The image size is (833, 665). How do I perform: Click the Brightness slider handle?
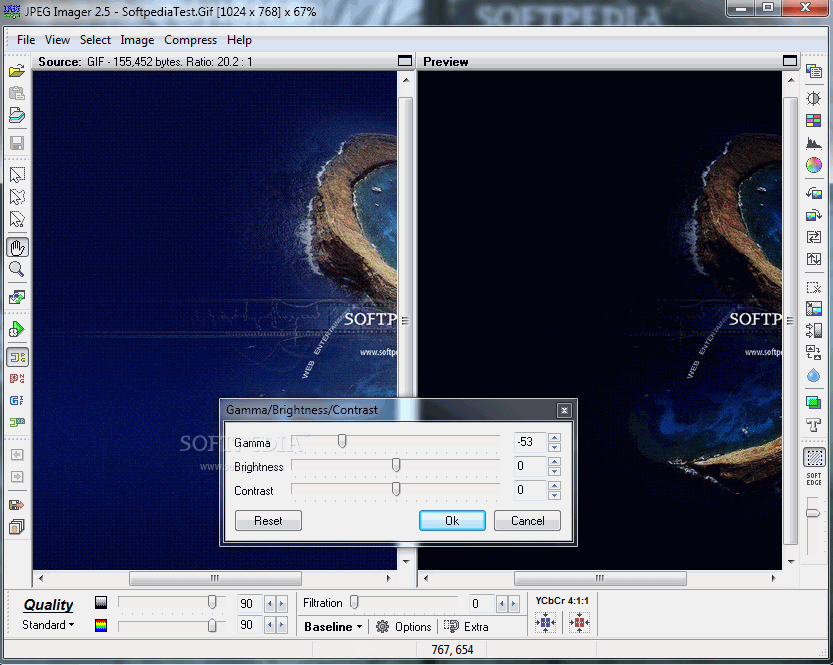click(396, 465)
